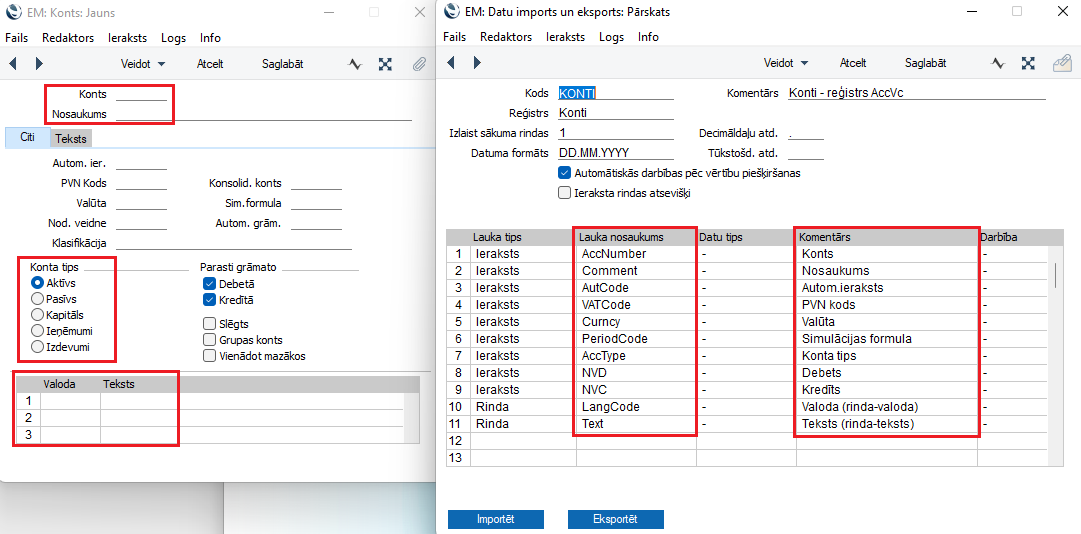Click the paperclip attachments icon in Konts window

(419, 63)
